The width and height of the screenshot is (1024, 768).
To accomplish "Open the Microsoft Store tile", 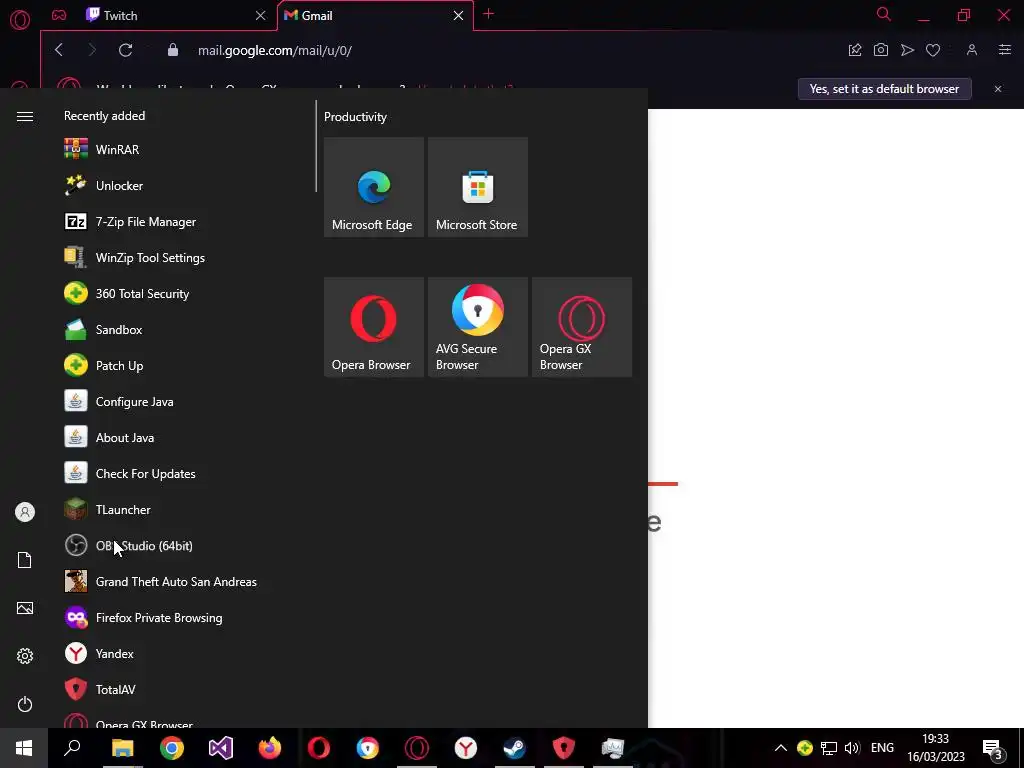I will [477, 187].
